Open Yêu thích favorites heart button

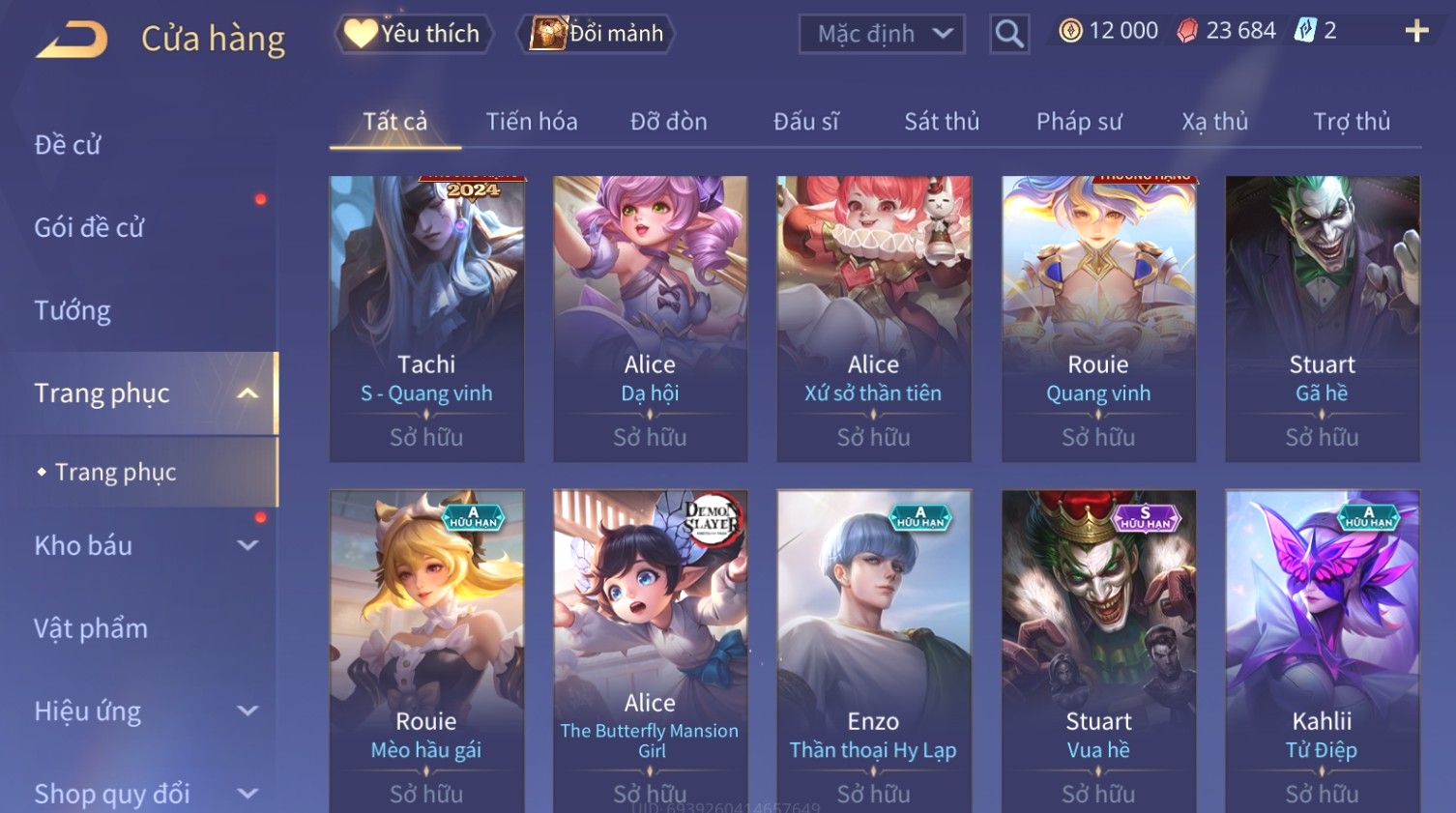(x=413, y=34)
